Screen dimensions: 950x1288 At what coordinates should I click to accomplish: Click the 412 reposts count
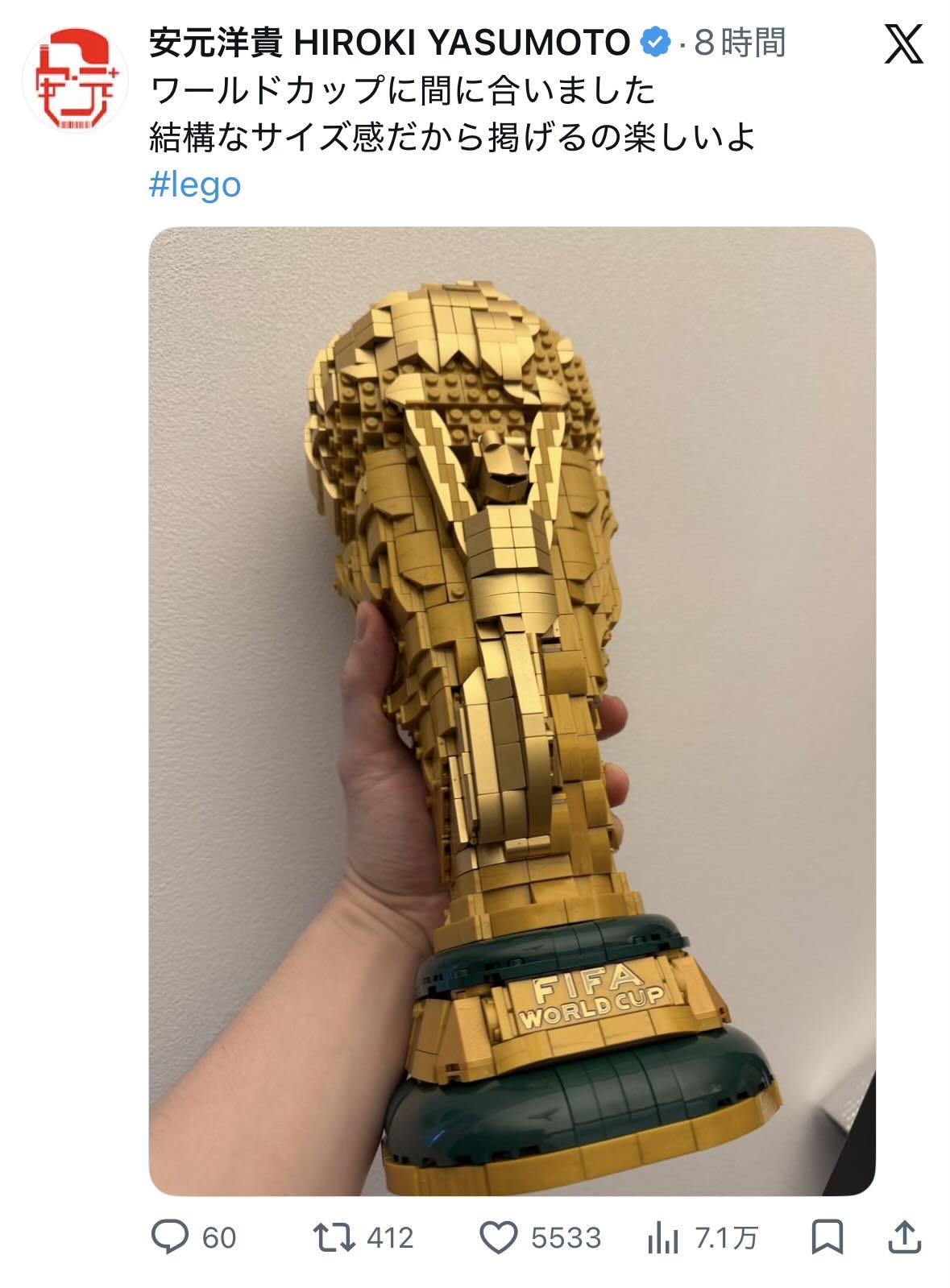click(x=390, y=1238)
